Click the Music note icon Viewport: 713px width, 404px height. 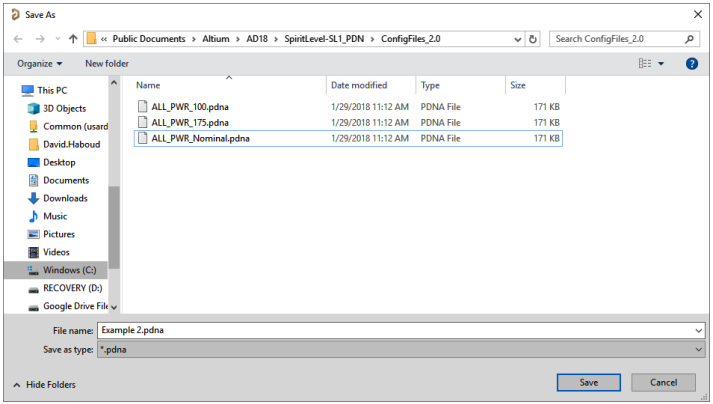click(33, 217)
